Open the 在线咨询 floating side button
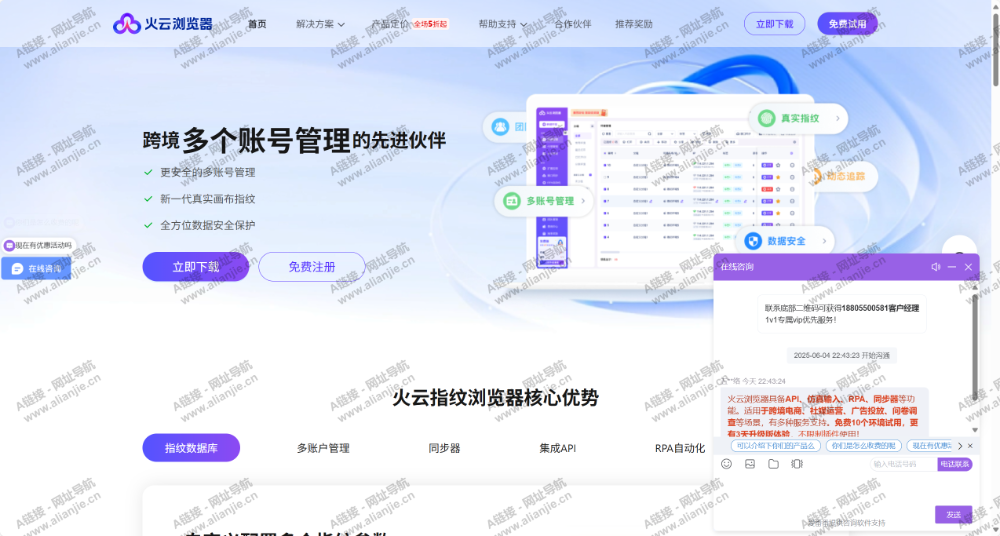The image size is (1000, 536). point(36,269)
